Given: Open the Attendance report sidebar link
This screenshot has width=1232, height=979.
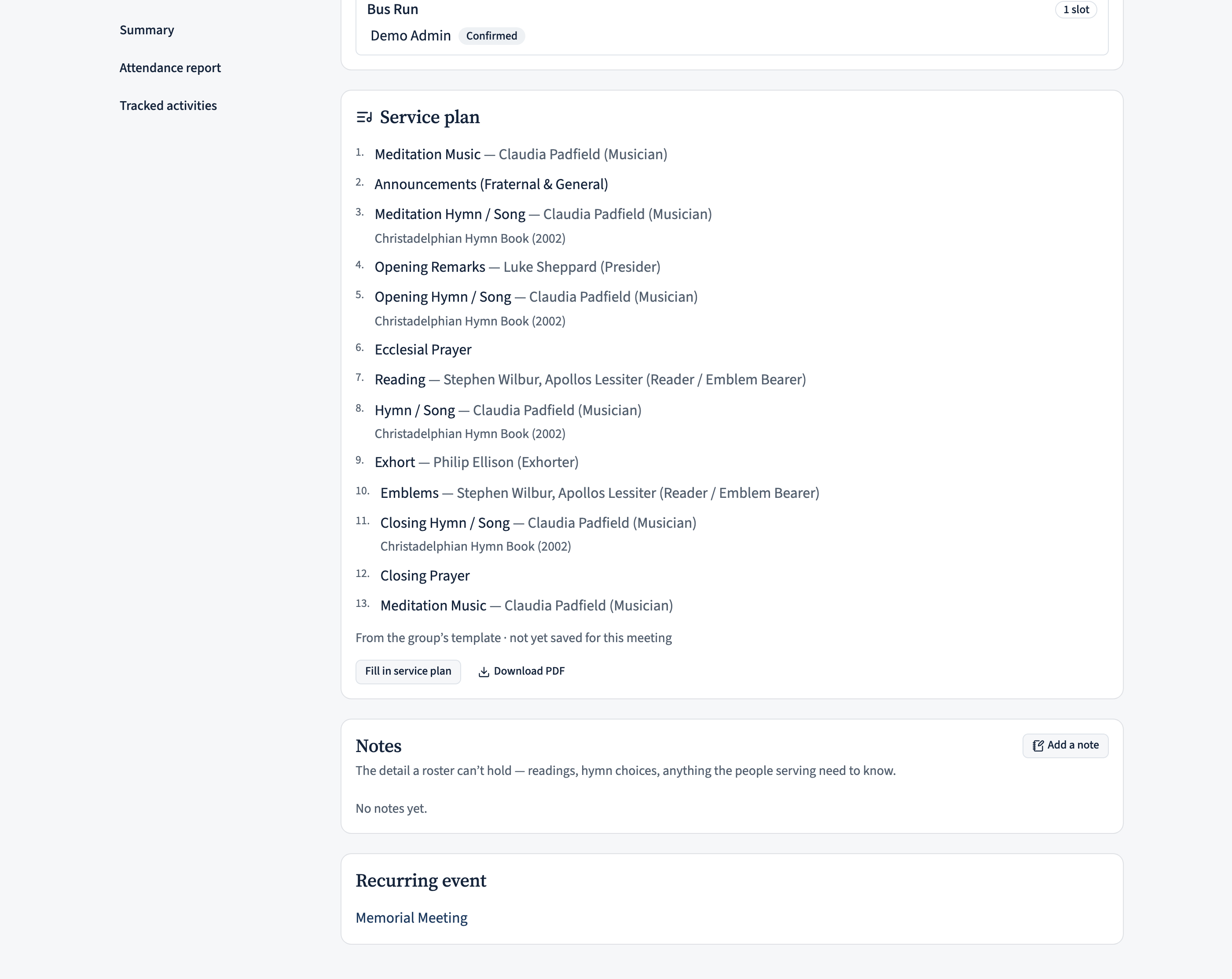Looking at the screenshot, I should click(170, 67).
